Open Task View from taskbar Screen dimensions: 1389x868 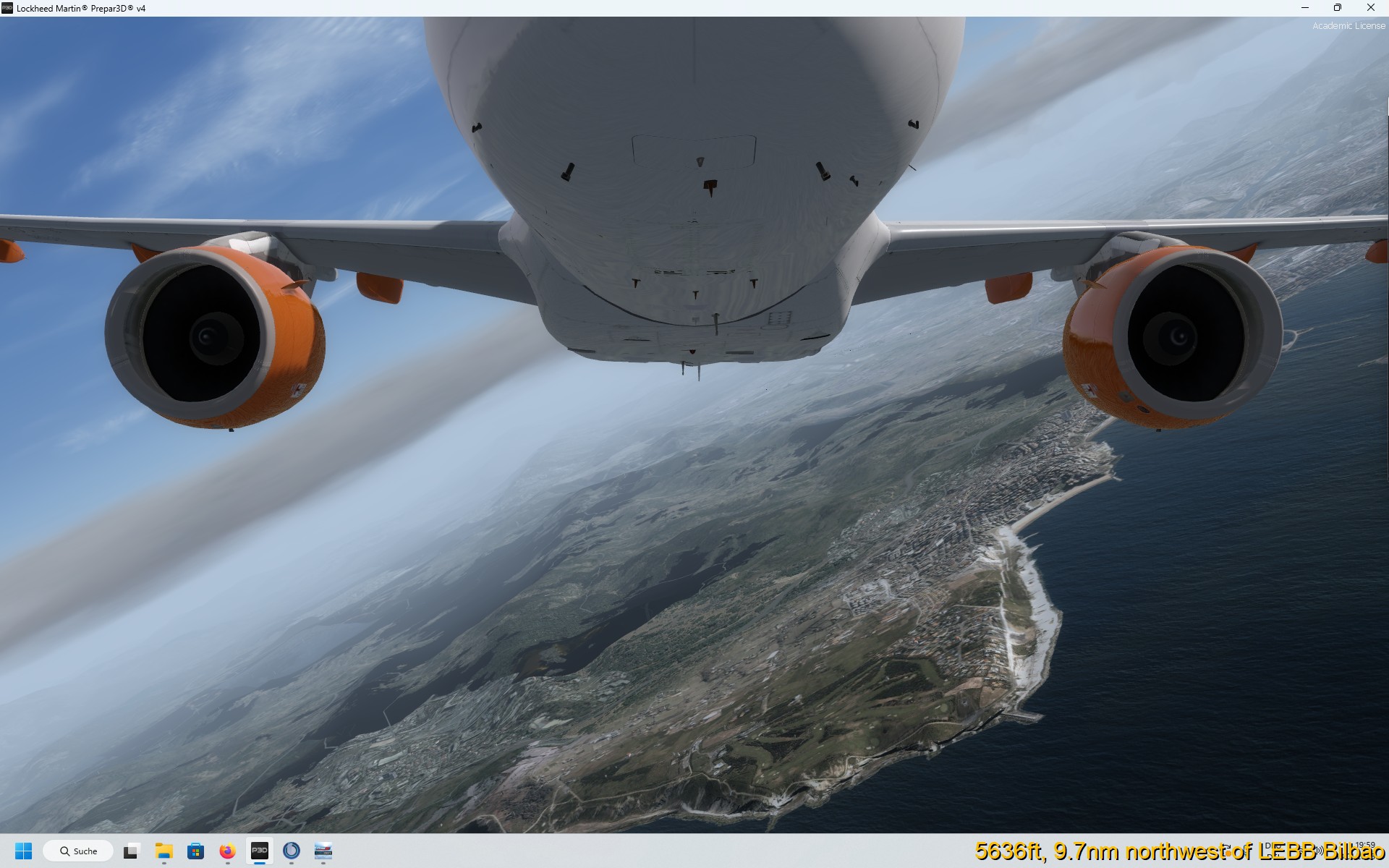pos(131,851)
